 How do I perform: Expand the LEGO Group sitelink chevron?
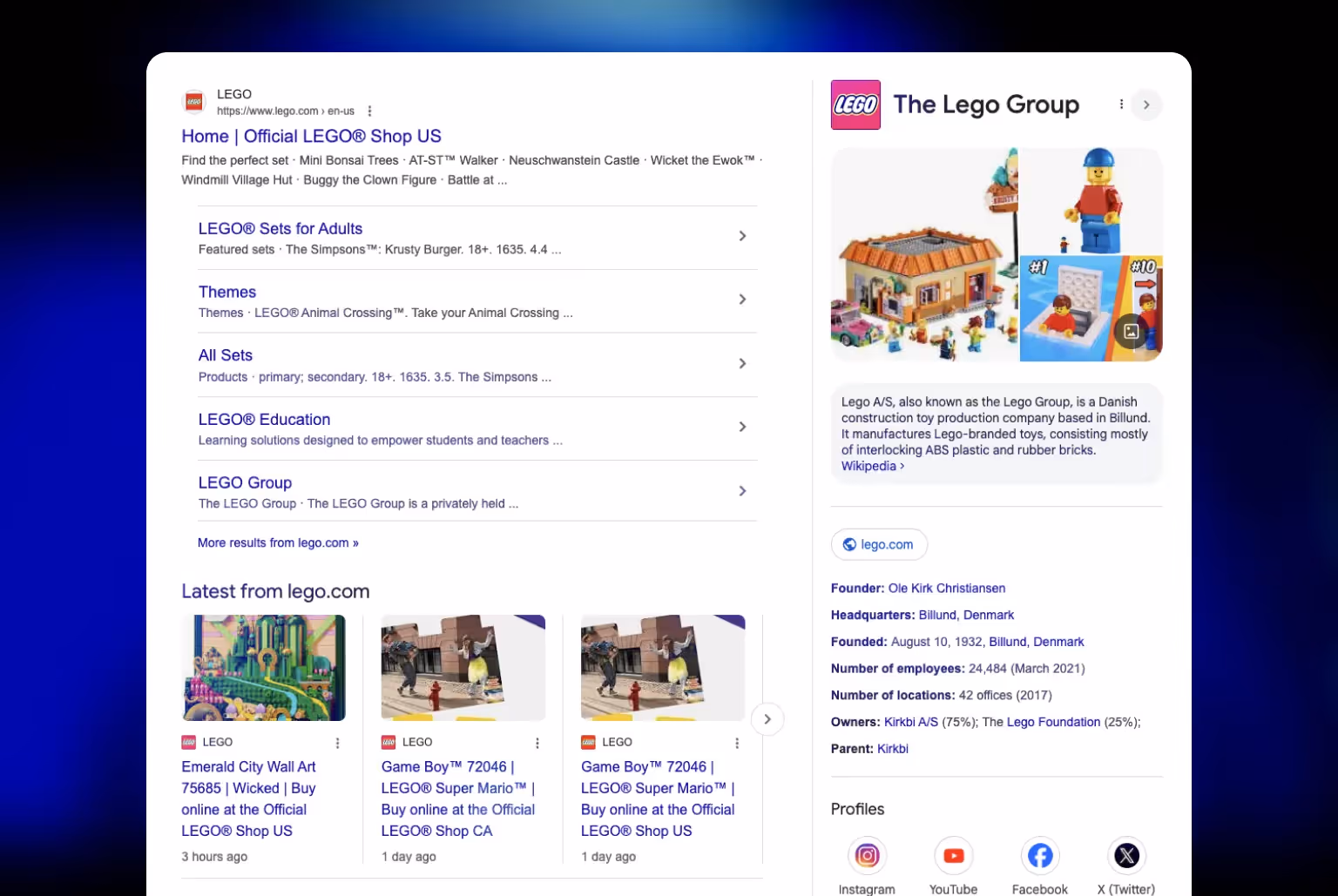(x=742, y=491)
